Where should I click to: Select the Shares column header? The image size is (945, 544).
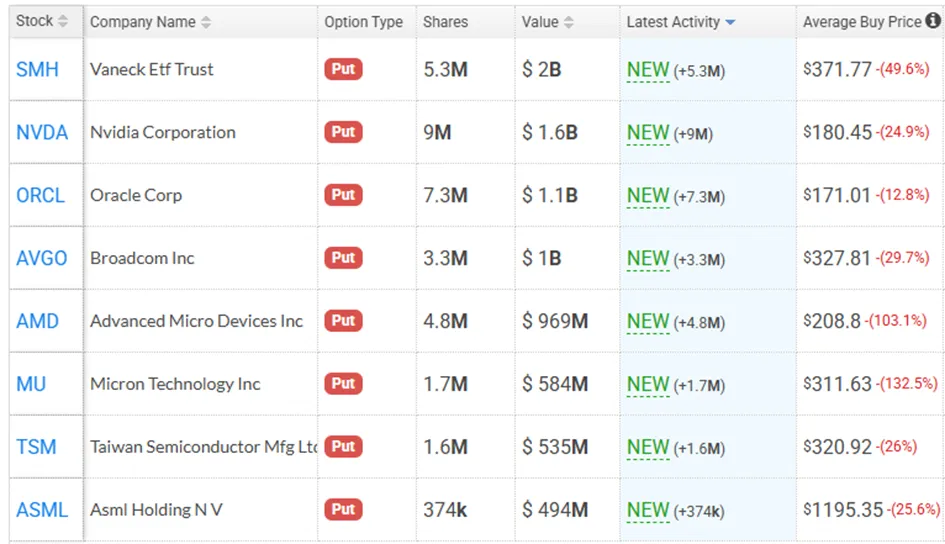point(445,22)
